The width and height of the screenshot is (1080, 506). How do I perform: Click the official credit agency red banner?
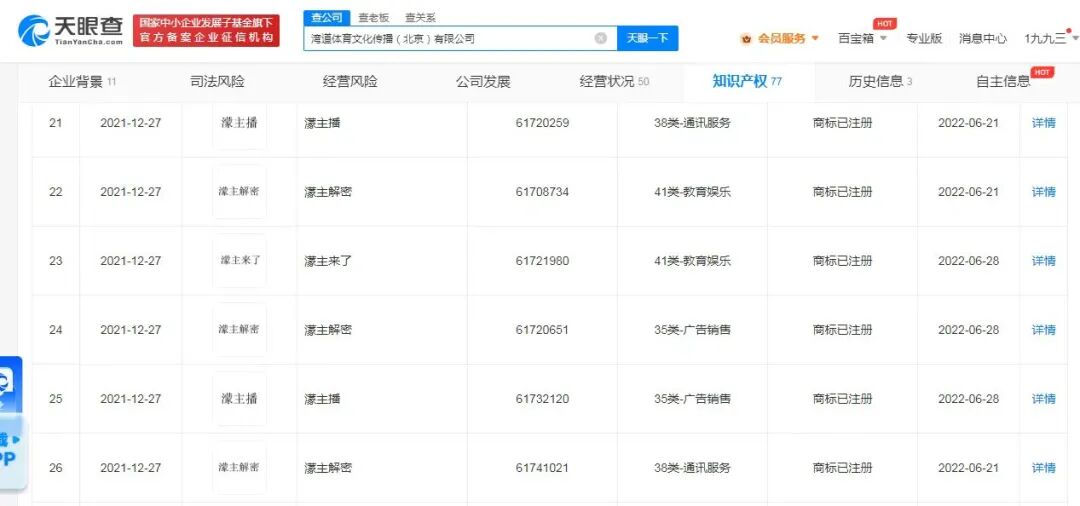[x=206, y=31]
